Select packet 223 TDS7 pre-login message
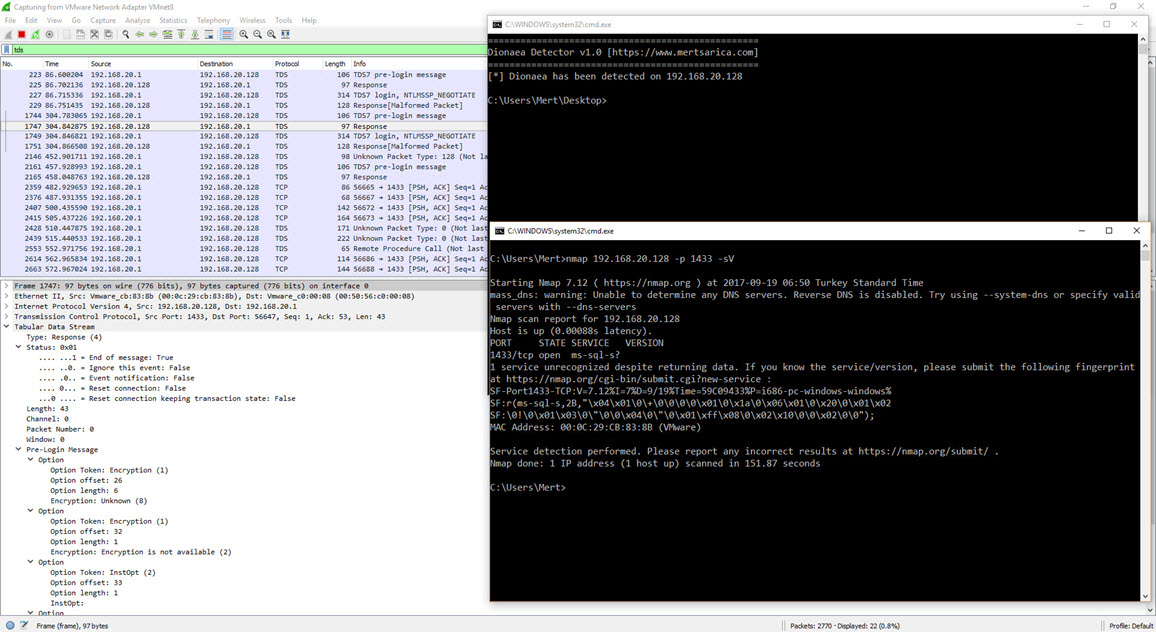The image size is (1156, 632). (x=244, y=74)
